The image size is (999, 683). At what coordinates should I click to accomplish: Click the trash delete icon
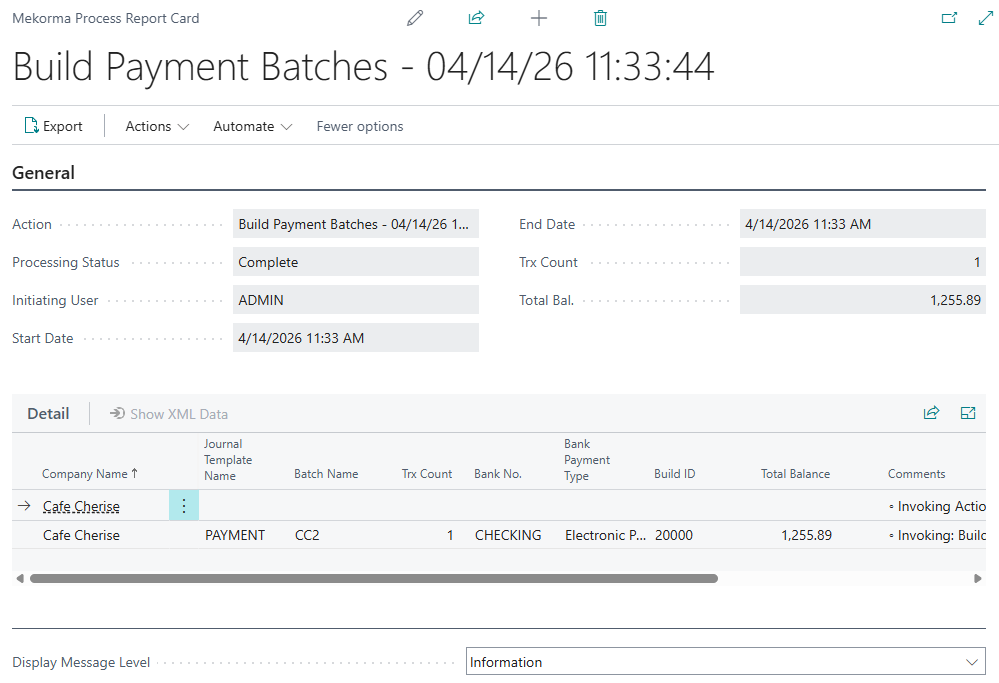pos(600,18)
